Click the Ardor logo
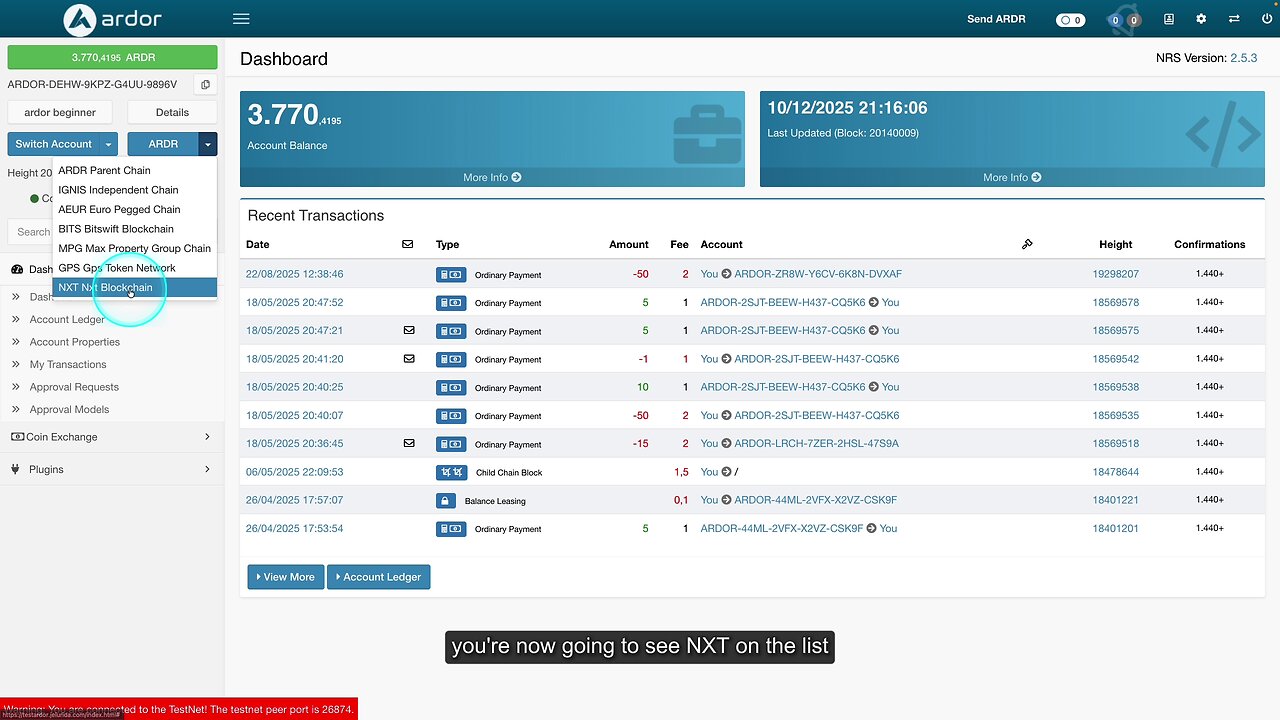 pyautogui.click(x=111, y=19)
